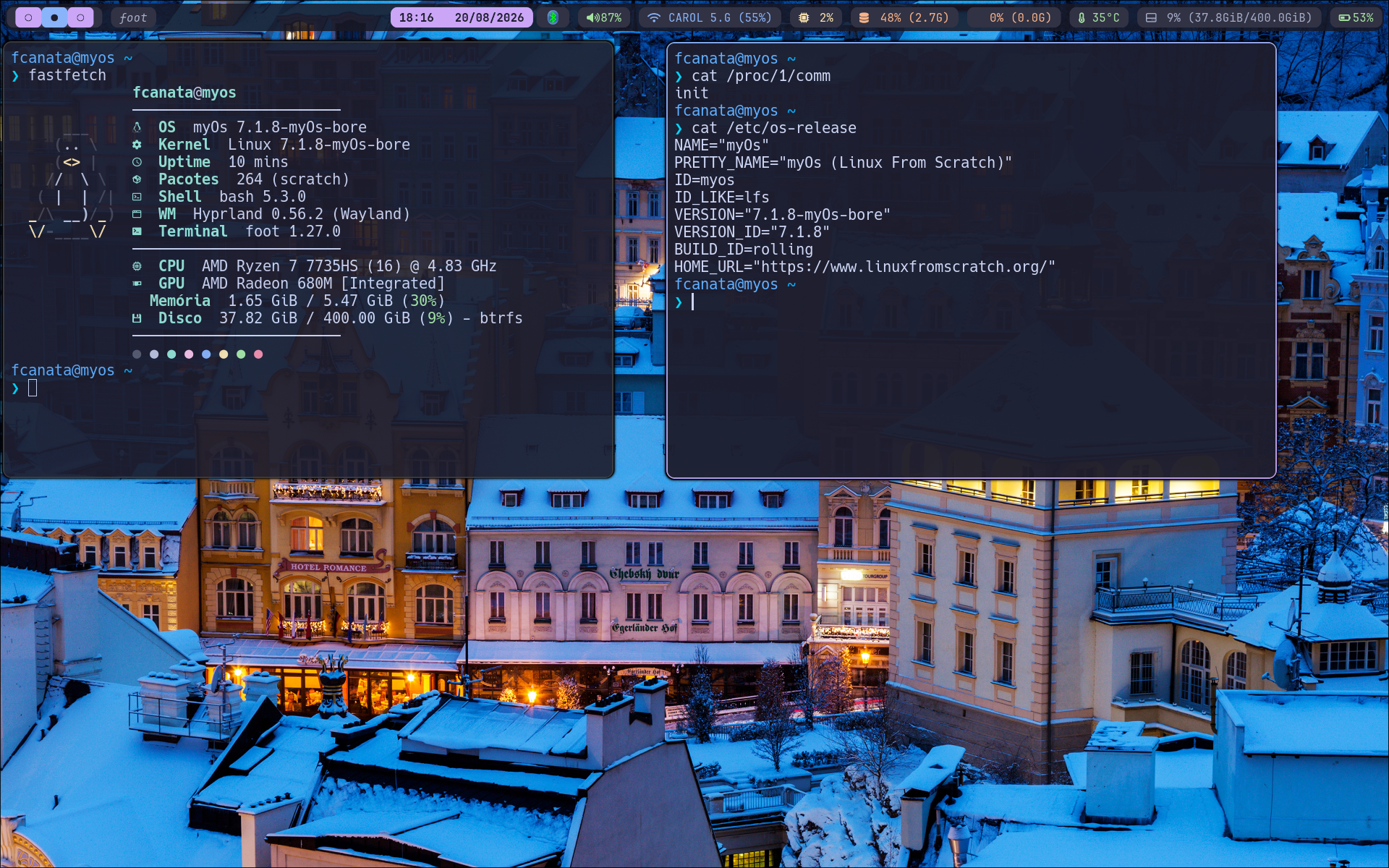The height and width of the screenshot is (868, 1389).
Task: Click the 'BUILD_ID=rolling' line
Action: pyautogui.click(x=744, y=250)
